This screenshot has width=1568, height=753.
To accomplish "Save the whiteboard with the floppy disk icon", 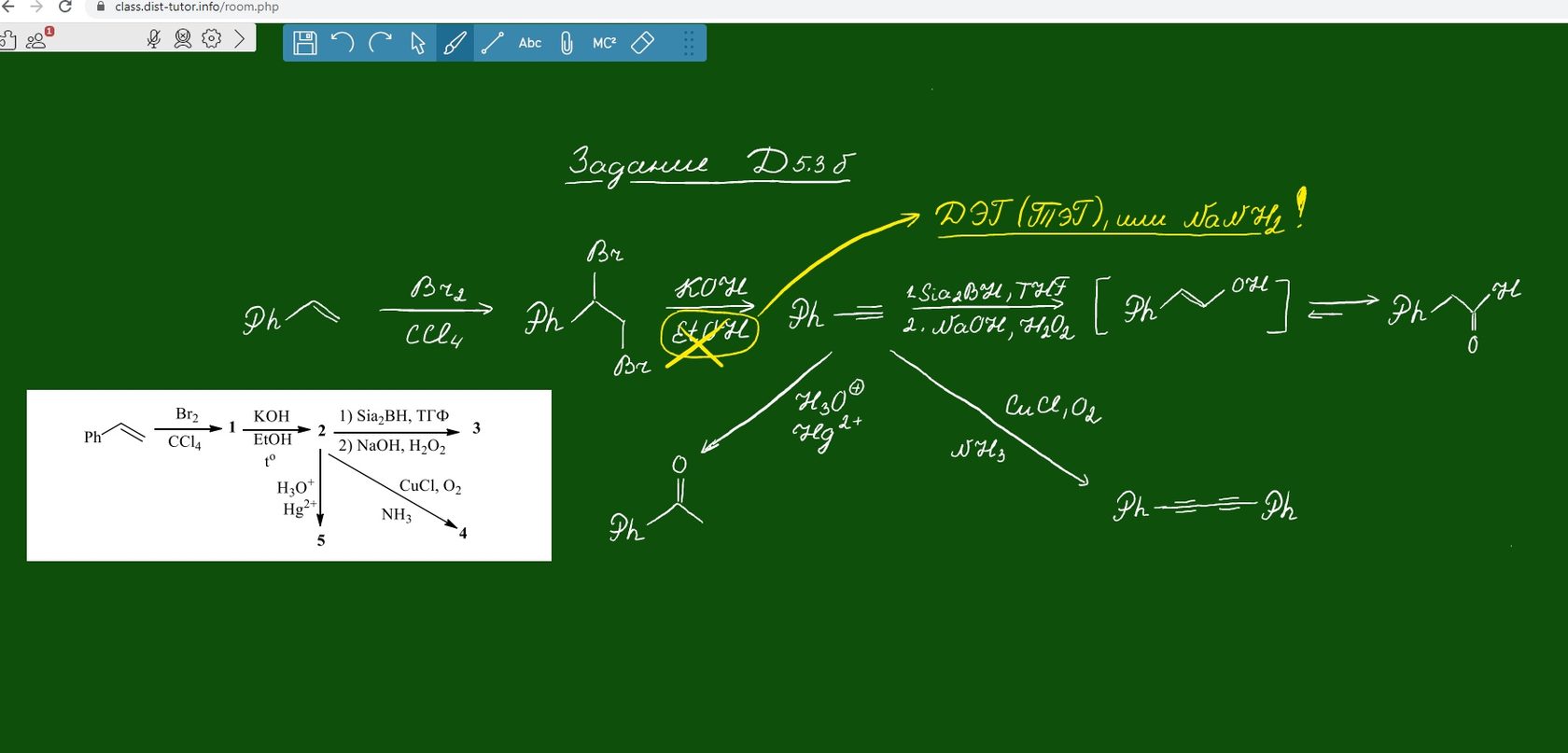I will pyautogui.click(x=305, y=43).
